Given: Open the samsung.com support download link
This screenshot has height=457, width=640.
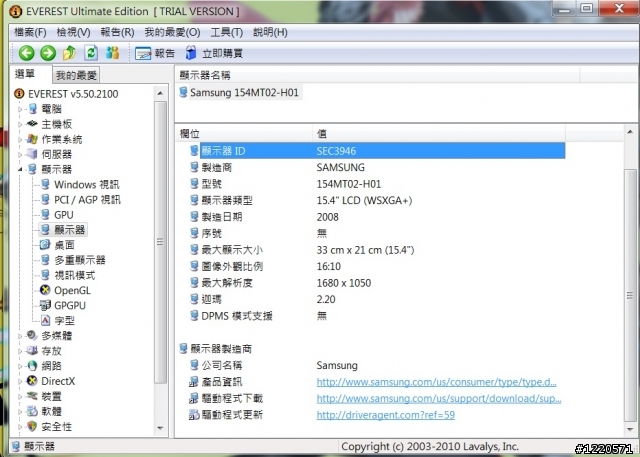Looking at the screenshot, I should coord(439,399).
